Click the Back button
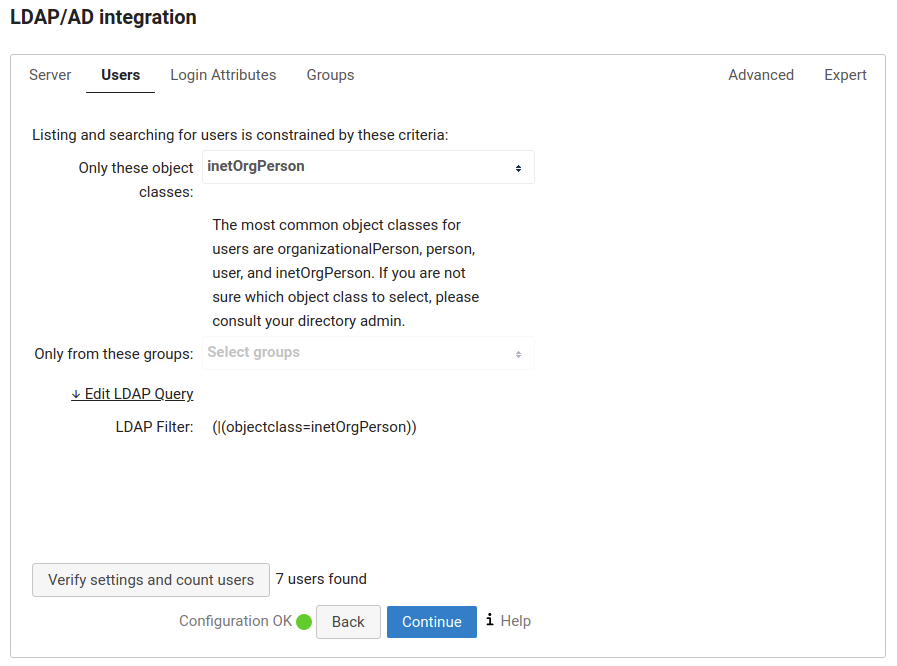The image size is (897, 666). coord(348,622)
